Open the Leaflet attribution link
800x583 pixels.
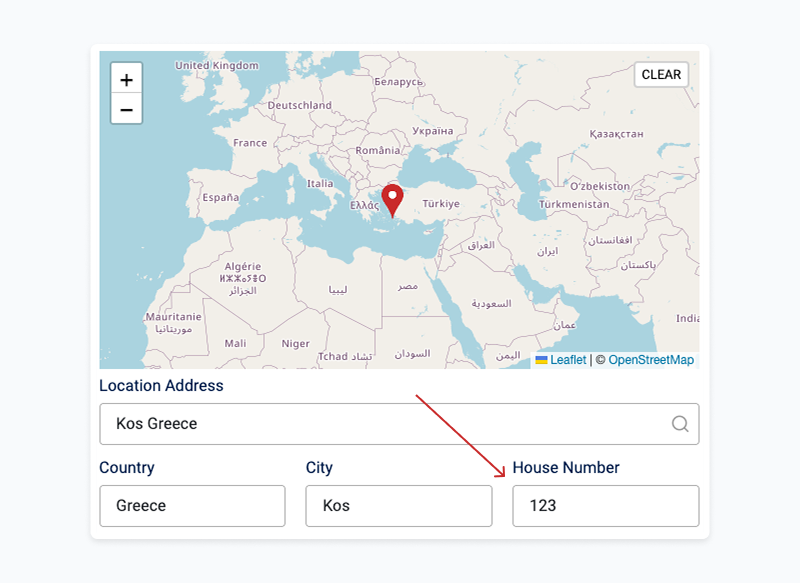(566, 360)
